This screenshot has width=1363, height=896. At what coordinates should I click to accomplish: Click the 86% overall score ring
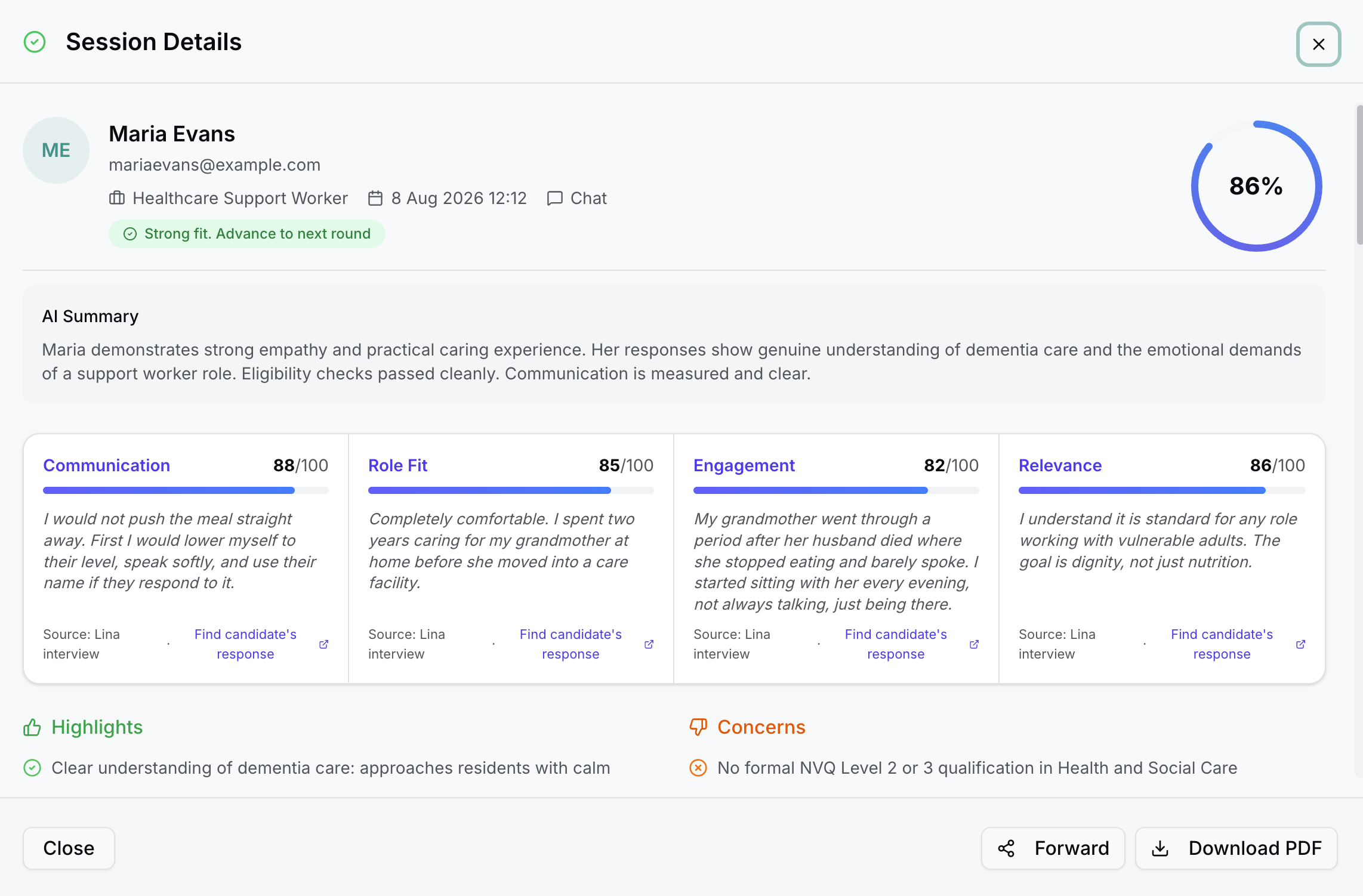click(x=1256, y=186)
